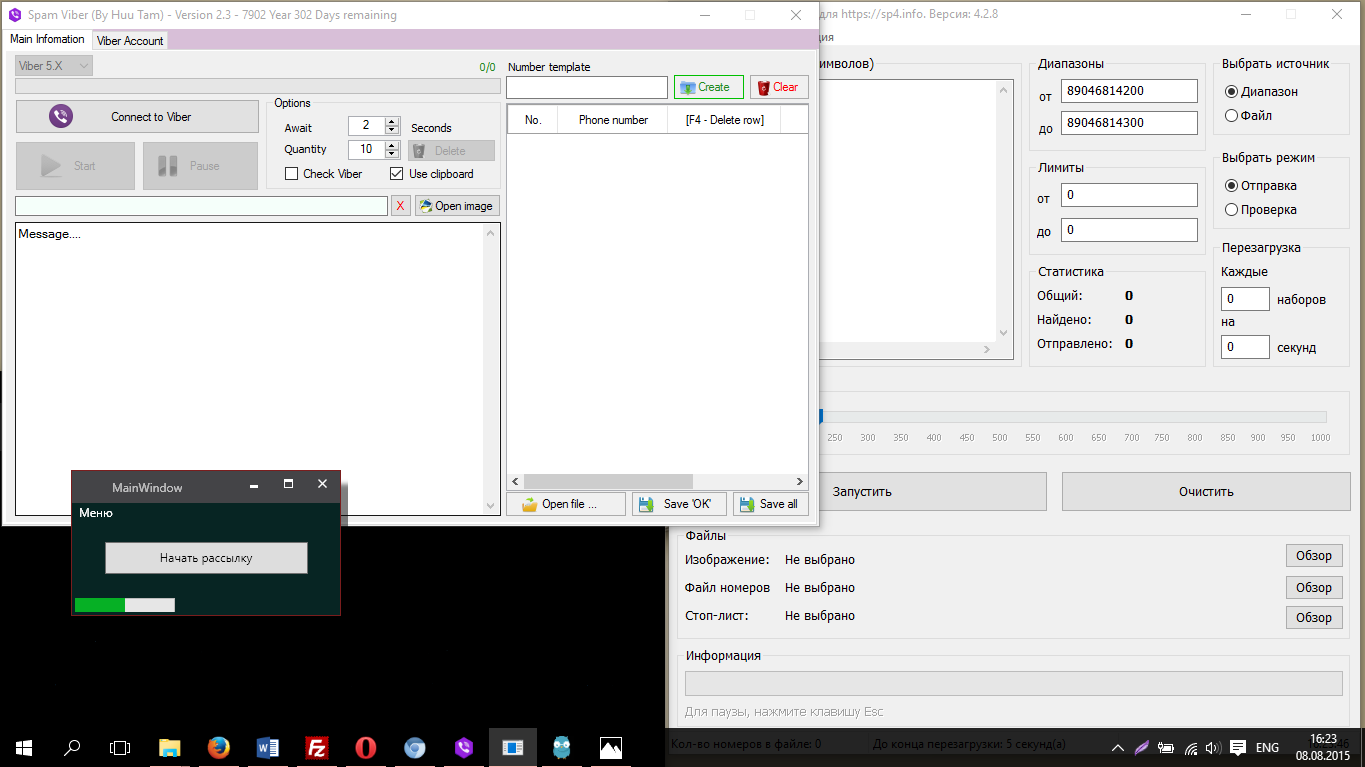The height and width of the screenshot is (767, 1365).
Task: Open Firefox from the taskbar
Action: tap(219, 747)
